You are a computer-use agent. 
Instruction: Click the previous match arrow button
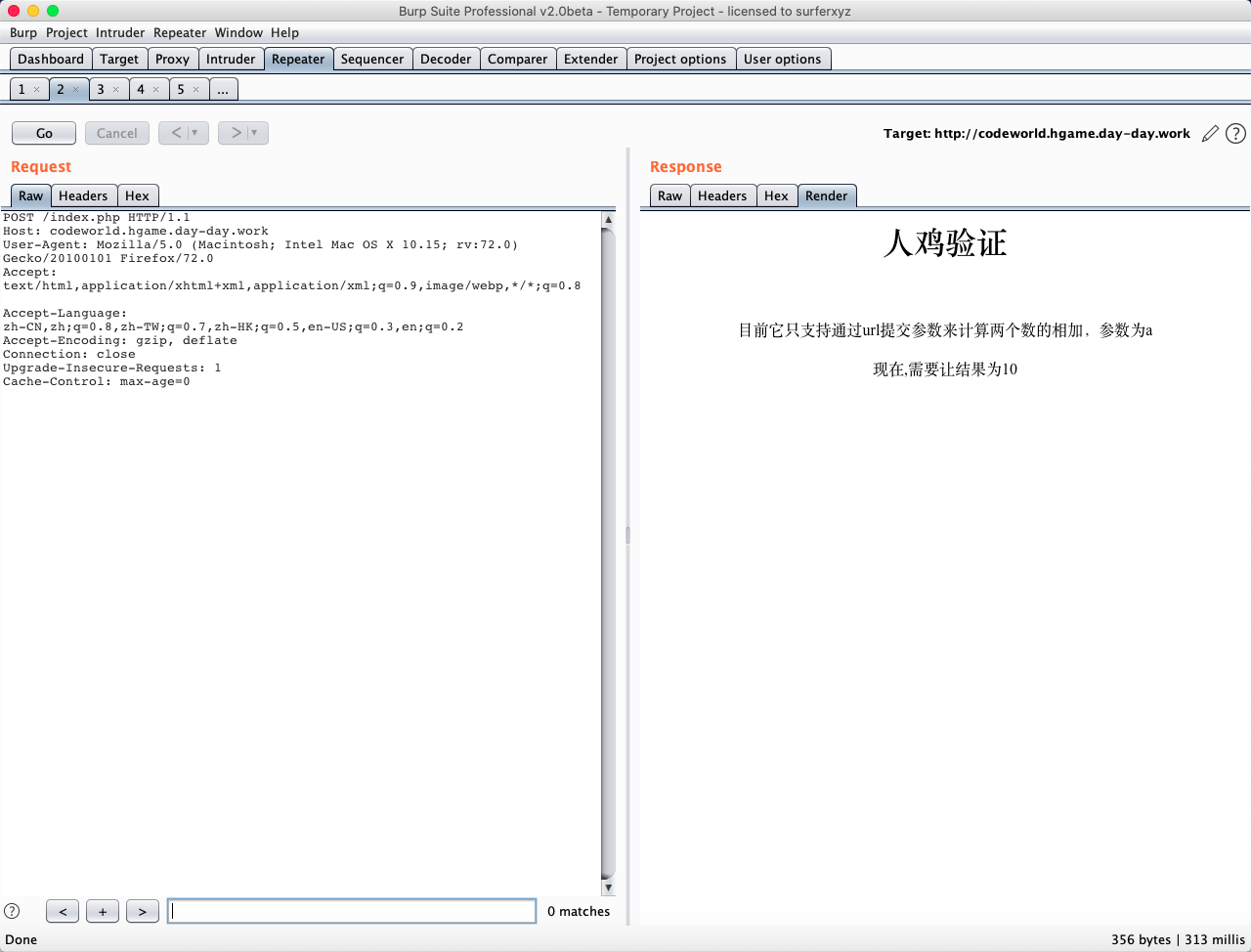[x=63, y=911]
